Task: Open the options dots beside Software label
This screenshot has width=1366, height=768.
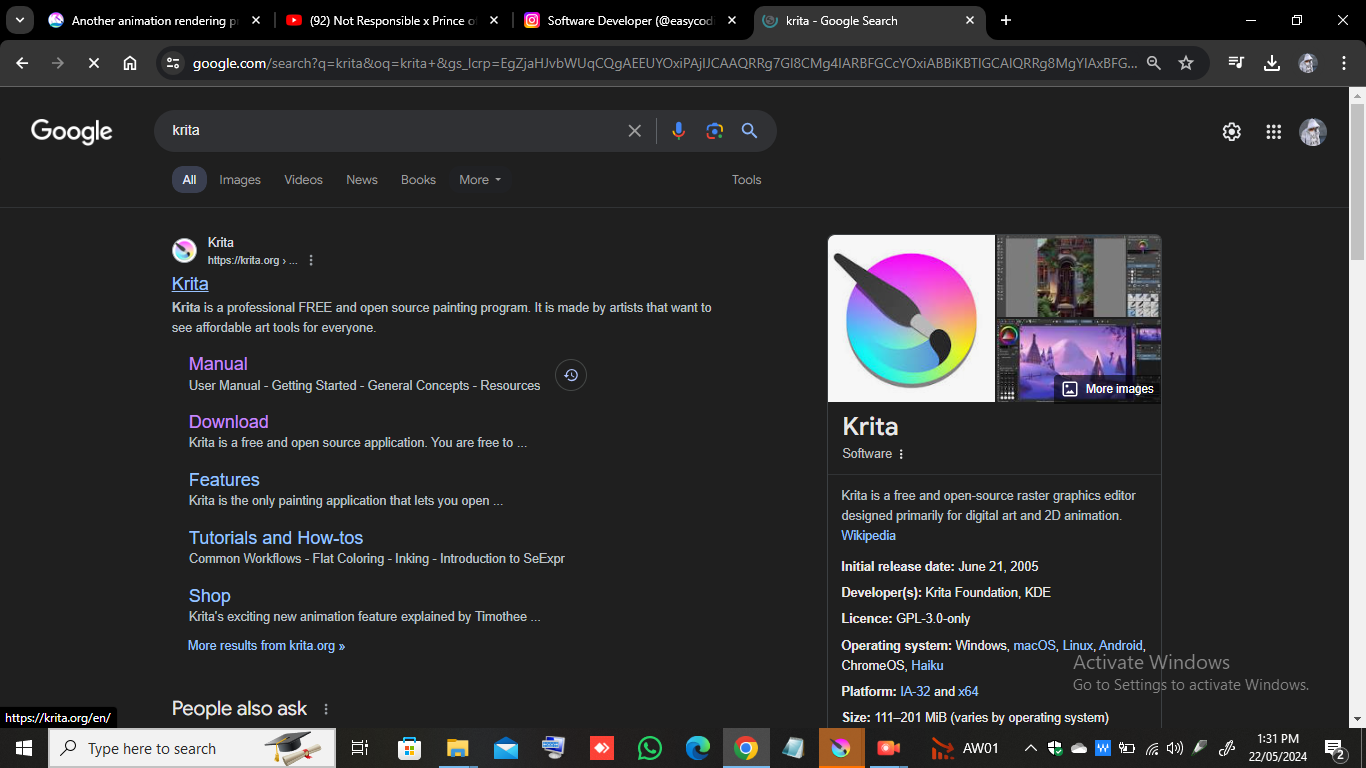Action: [x=901, y=454]
